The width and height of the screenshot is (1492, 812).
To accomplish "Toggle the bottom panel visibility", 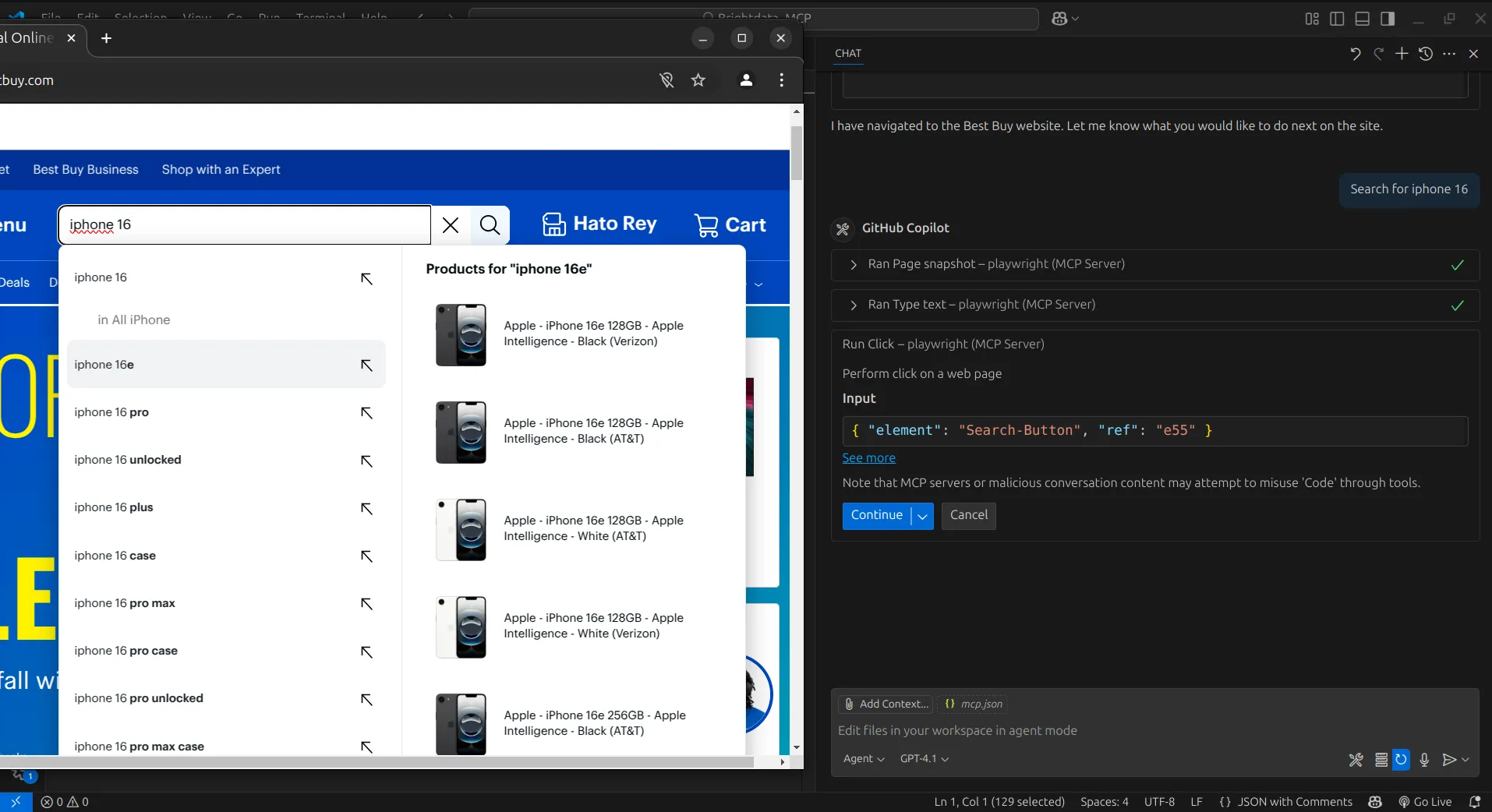I will 1363,18.
